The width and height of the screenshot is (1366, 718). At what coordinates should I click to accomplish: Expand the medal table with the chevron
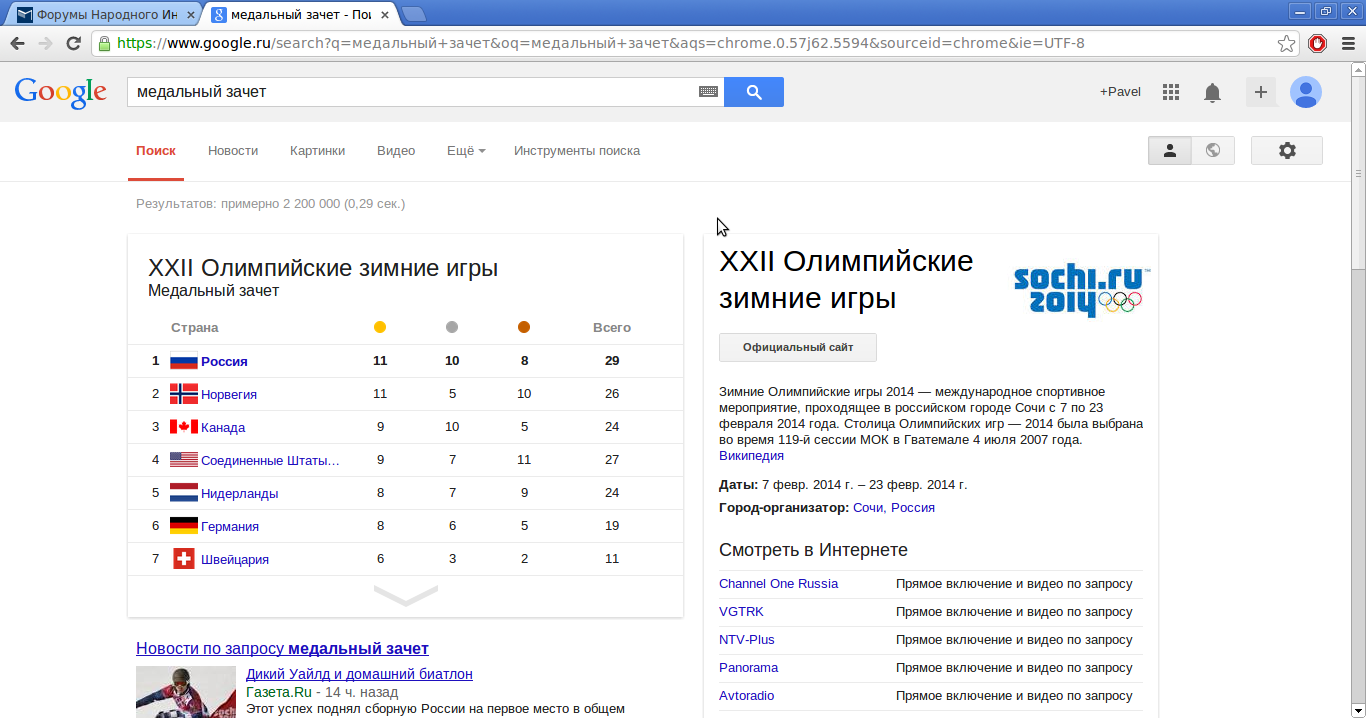[406, 596]
